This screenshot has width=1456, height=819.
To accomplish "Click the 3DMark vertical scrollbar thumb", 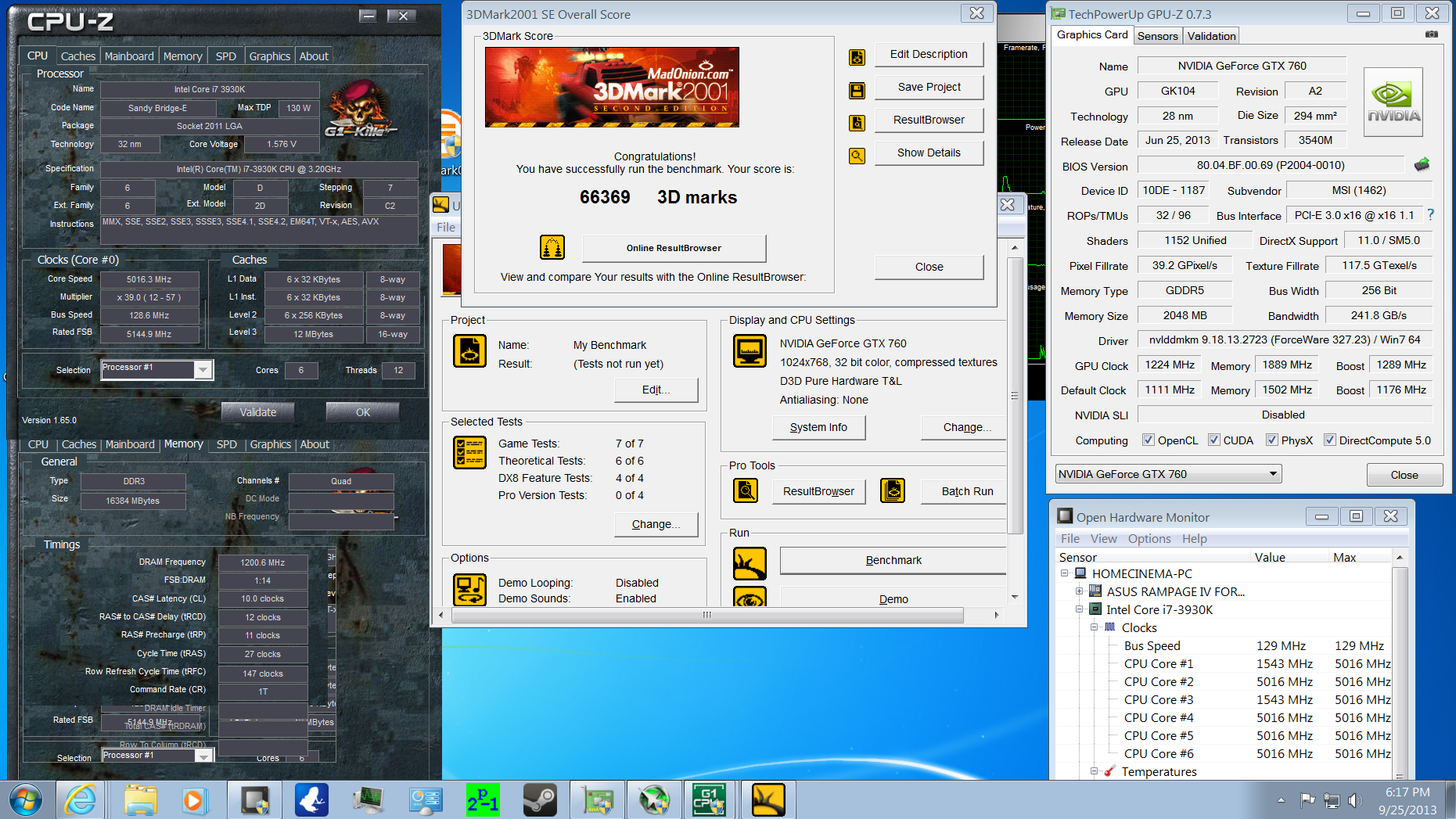I will (1015, 395).
